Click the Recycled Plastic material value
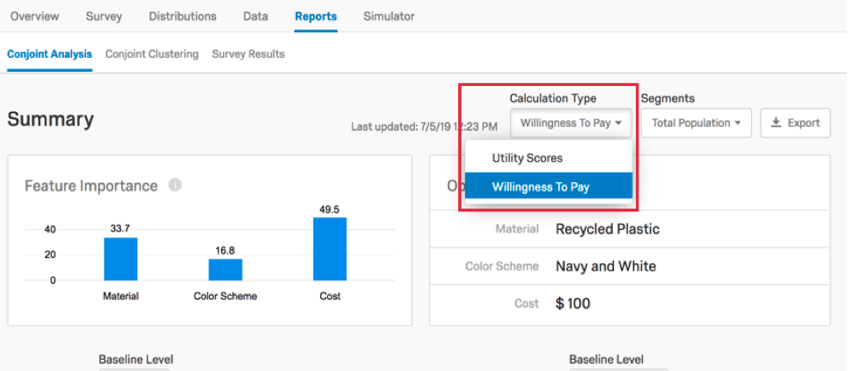850x371 pixels. 608,229
